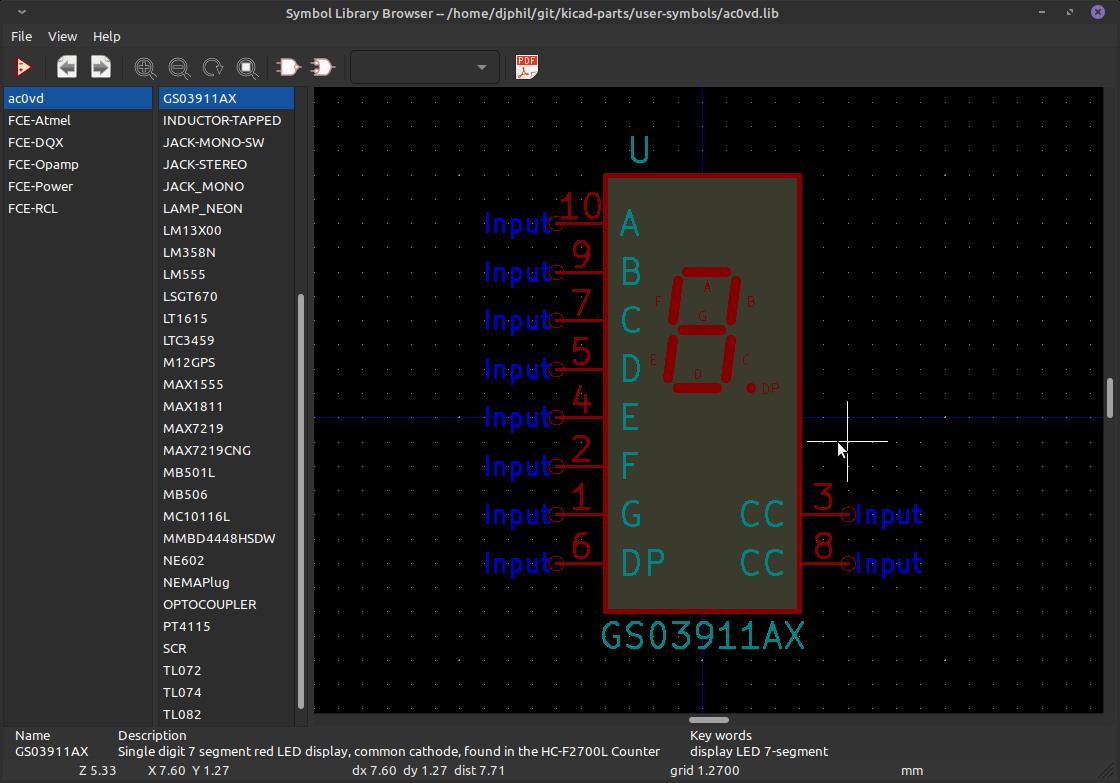1120x783 pixels.
Task: Click the canvas vertical scrollbar handle
Action: pyautogui.click(x=1110, y=398)
